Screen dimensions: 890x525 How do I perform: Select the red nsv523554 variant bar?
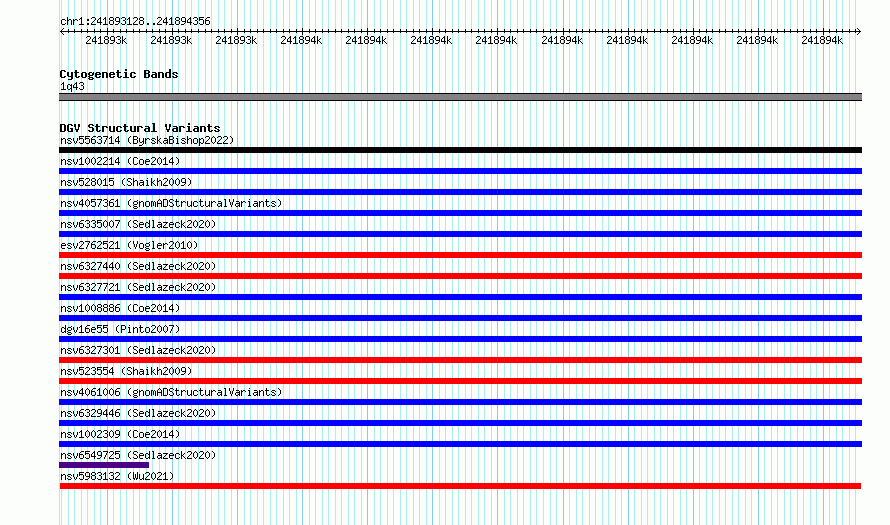pyautogui.click(x=460, y=381)
